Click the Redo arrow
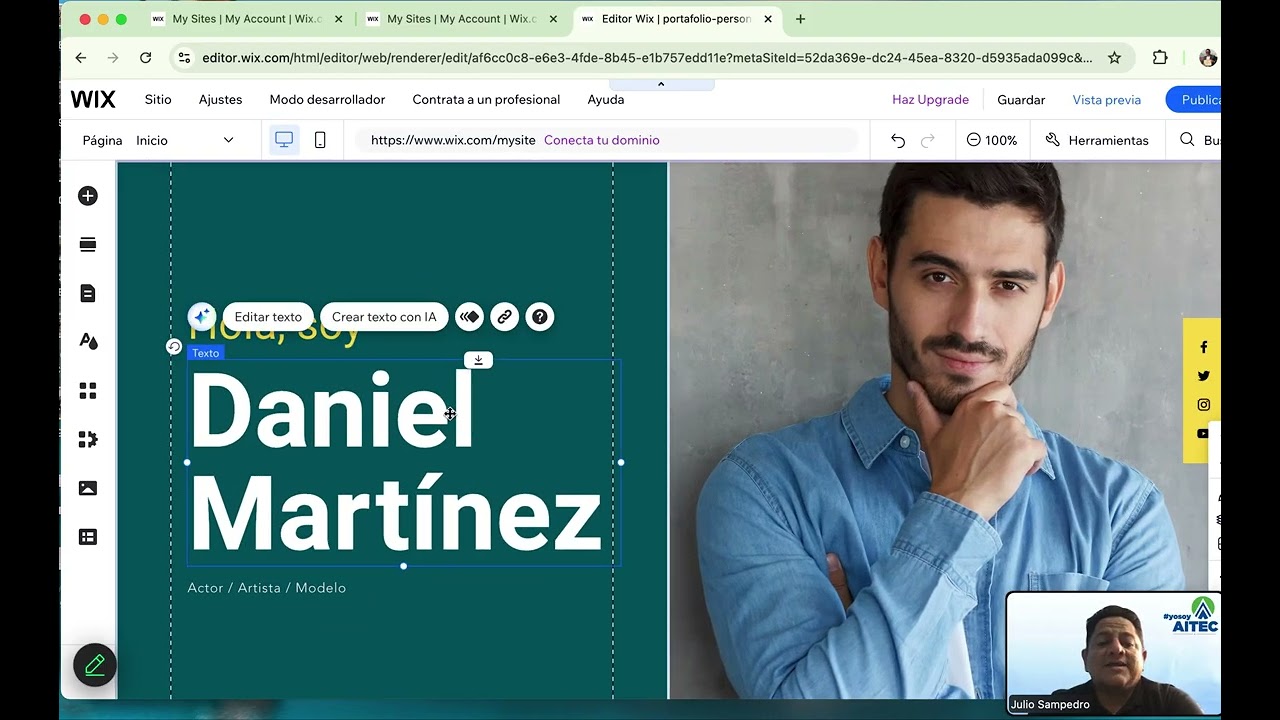The height and width of the screenshot is (720, 1280). [928, 140]
